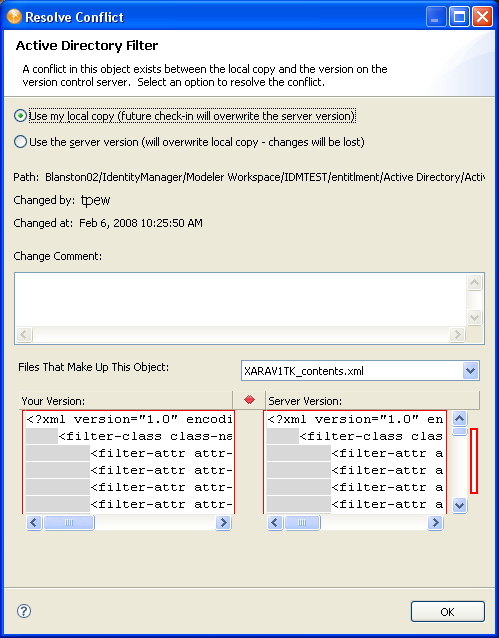Maximize the Resolve Conflict window
The image size is (499, 638).
click(459, 17)
